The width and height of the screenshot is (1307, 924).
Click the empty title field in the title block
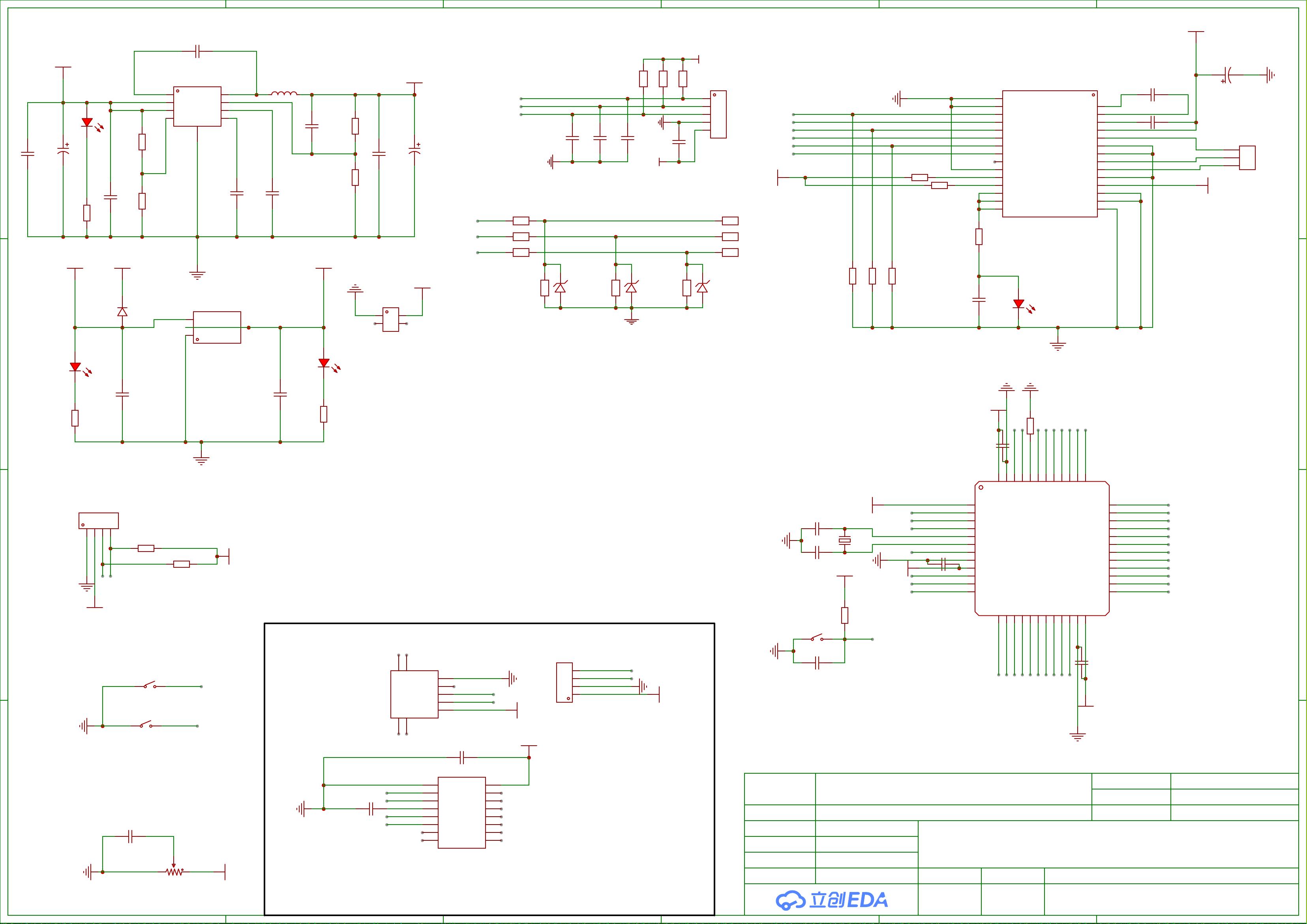point(953,789)
